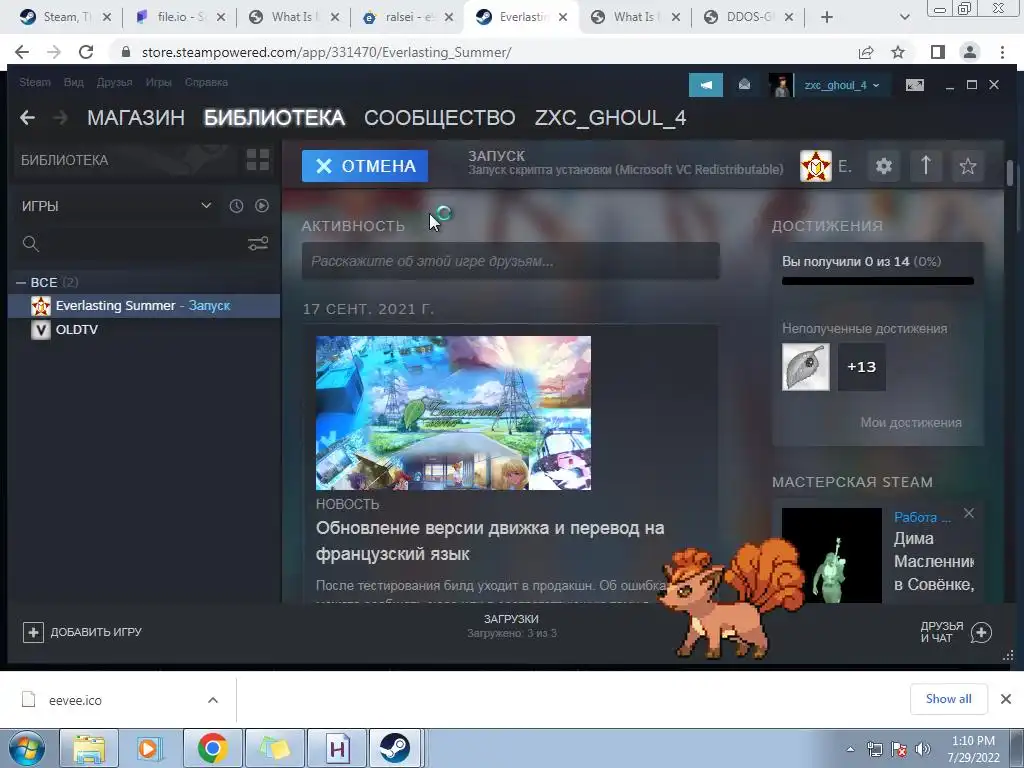Switch to the file.io browser tab
Screen dimensions: 1024x768
click(x=179, y=17)
